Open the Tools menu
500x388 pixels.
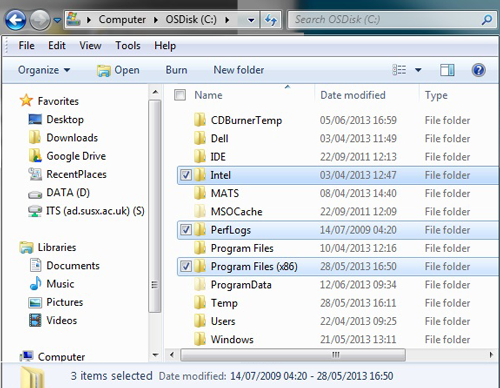(128, 45)
